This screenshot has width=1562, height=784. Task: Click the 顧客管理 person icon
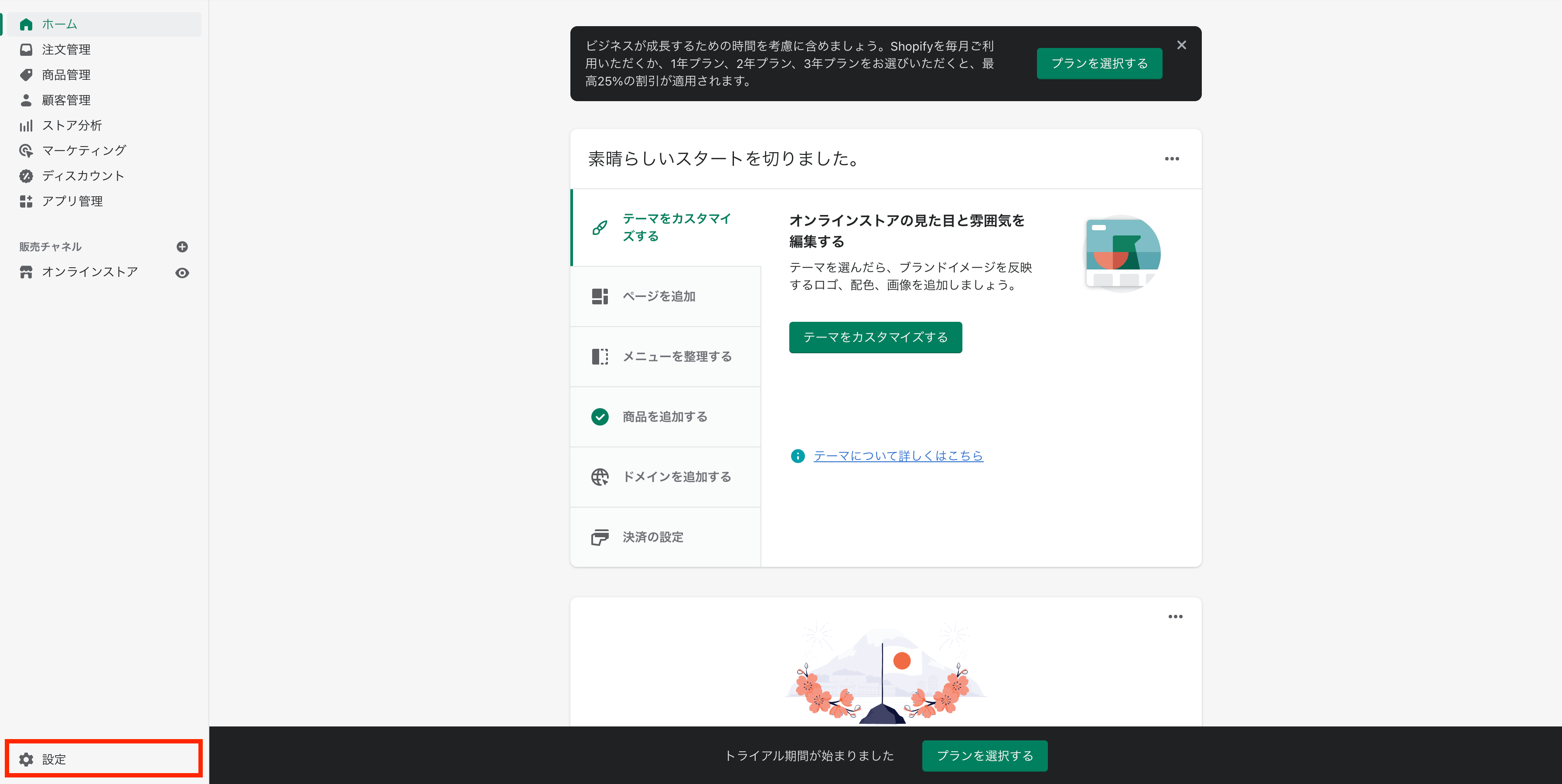pyautogui.click(x=26, y=100)
